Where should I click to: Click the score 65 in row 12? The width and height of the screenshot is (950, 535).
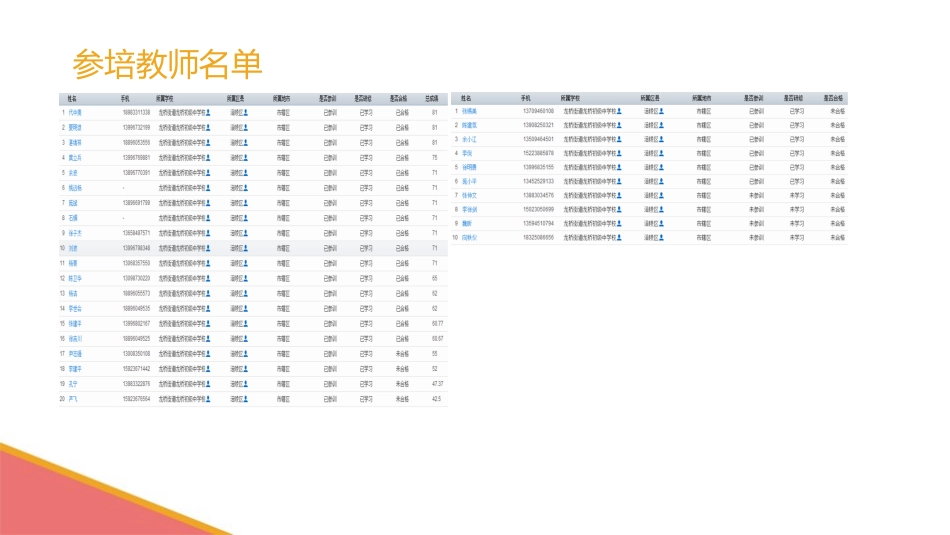coord(435,278)
